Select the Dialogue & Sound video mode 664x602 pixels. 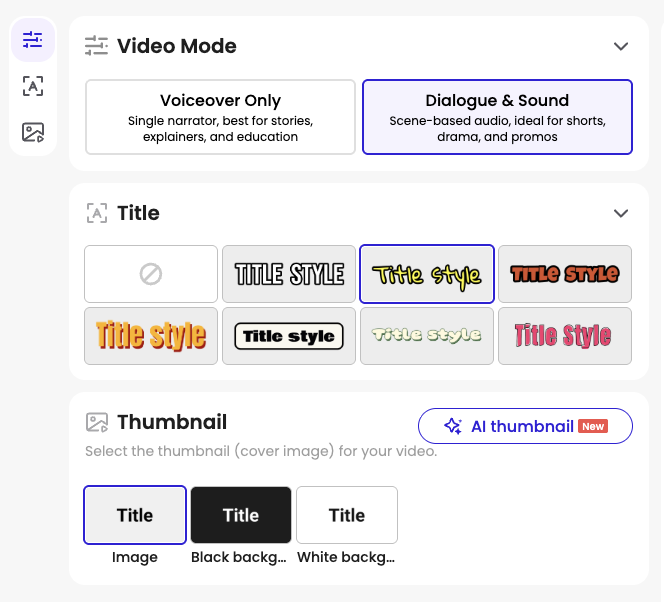click(x=497, y=117)
